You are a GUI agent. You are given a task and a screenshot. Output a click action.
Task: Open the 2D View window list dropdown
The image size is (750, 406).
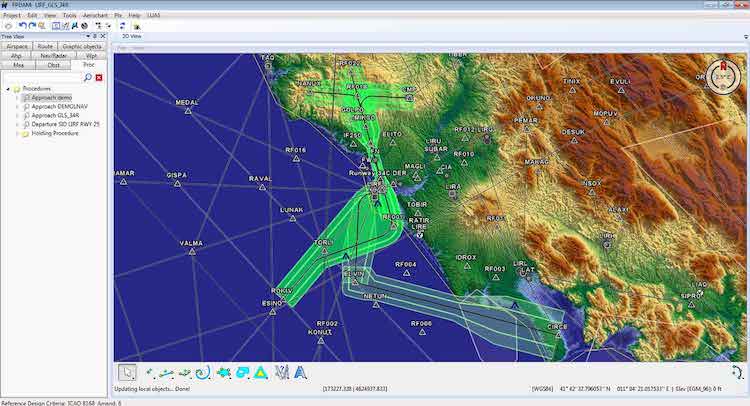point(746,37)
